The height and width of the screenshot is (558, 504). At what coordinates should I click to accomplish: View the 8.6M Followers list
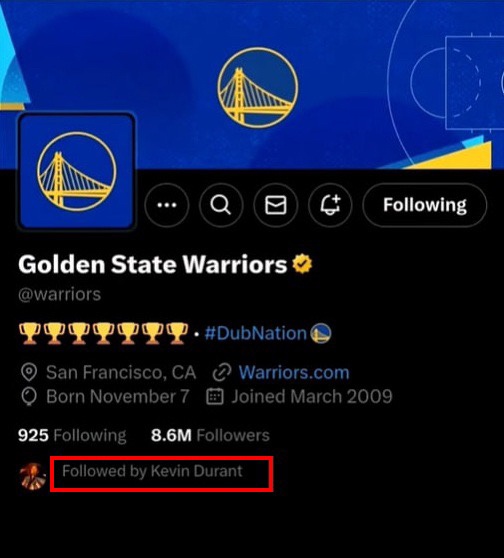click(x=210, y=435)
